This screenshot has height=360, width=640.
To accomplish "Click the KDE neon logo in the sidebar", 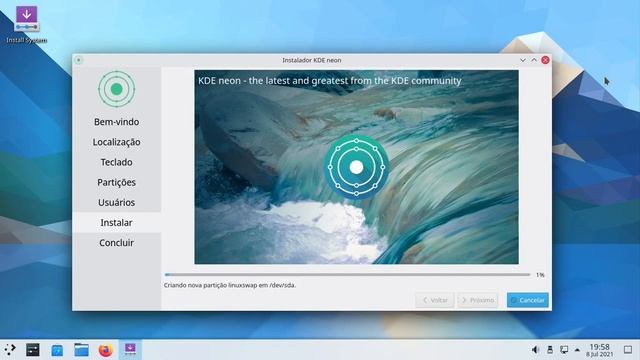I will (x=116, y=89).
